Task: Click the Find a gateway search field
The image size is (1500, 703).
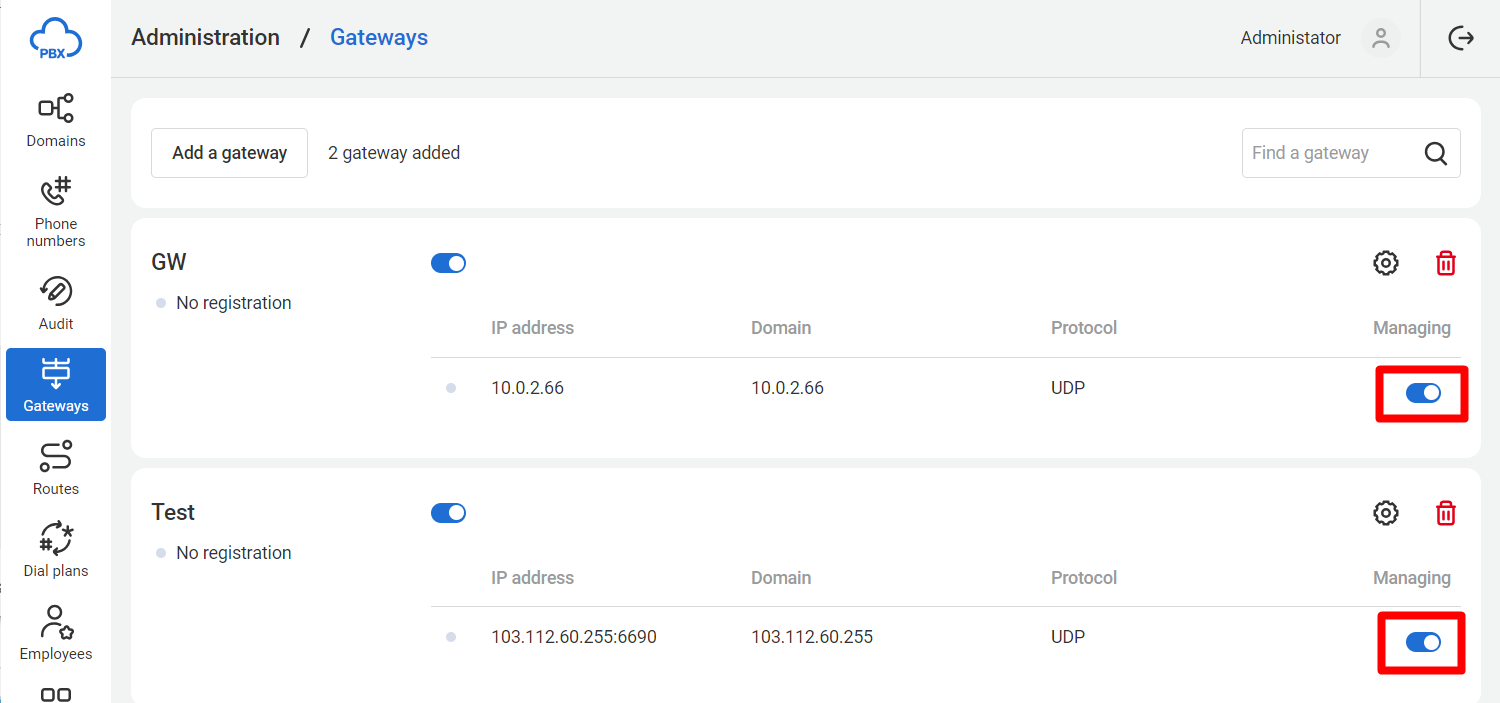Action: (1330, 153)
